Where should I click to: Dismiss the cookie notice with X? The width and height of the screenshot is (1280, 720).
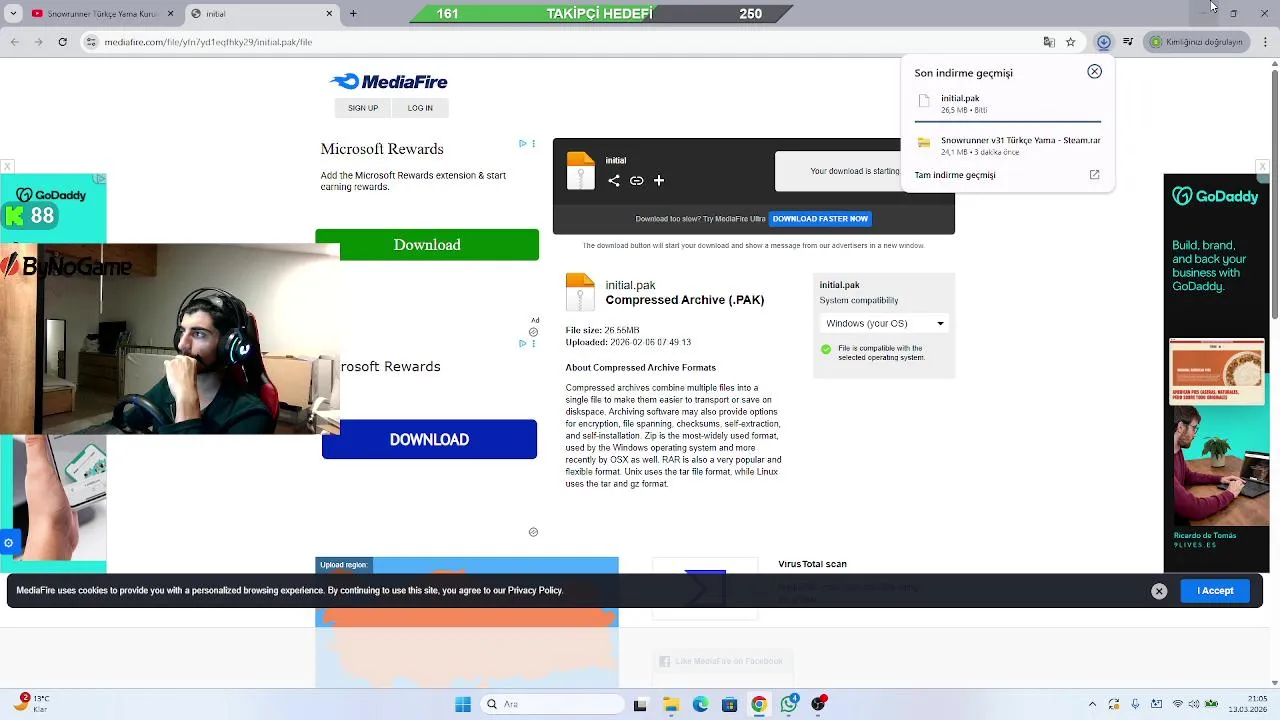pyautogui.click(x=1159, y=591)
